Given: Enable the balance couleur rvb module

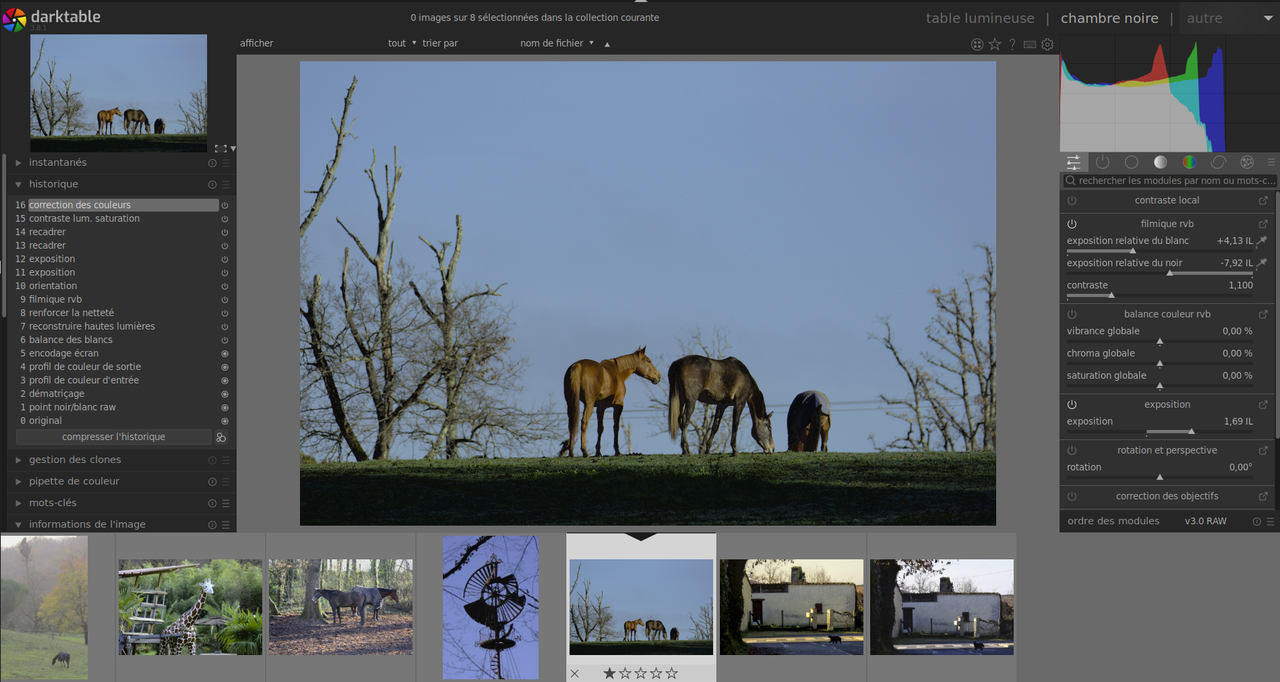Looking at the screenshot, I should [1072, 314].
